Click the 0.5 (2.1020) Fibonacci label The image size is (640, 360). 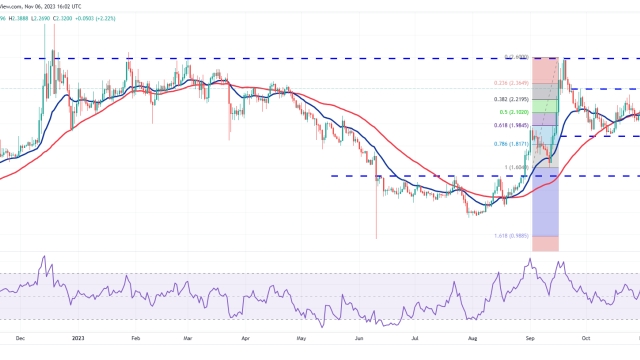click(514, 112)
